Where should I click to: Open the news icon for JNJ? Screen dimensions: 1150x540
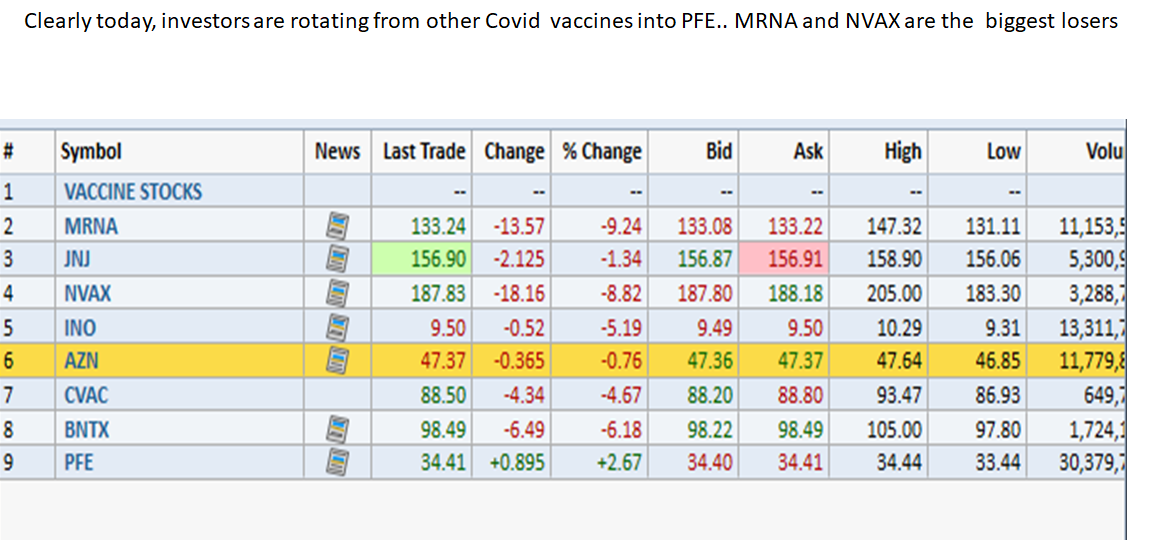click(x=337, y=260)
